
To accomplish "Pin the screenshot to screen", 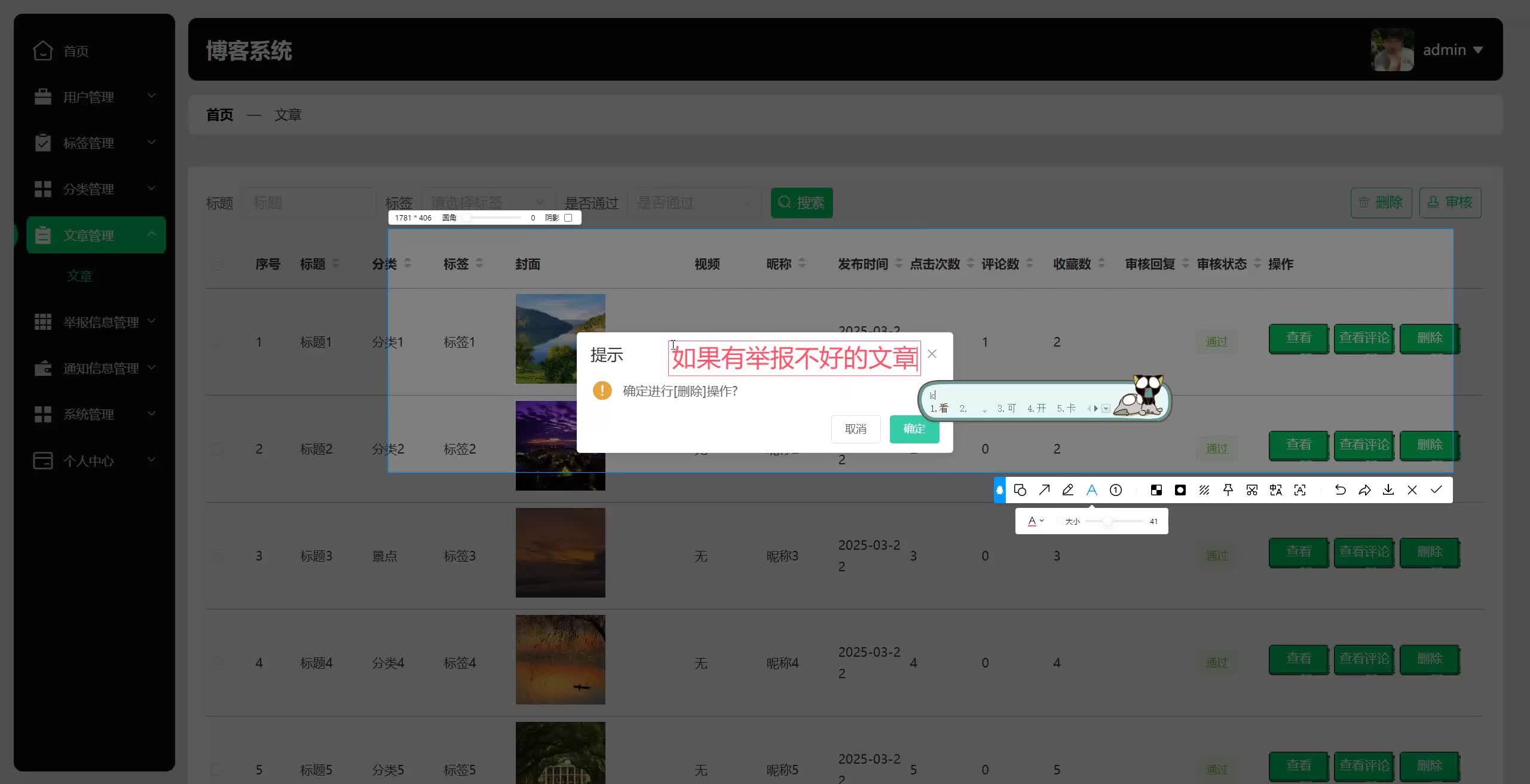I will pos(1228,490).
